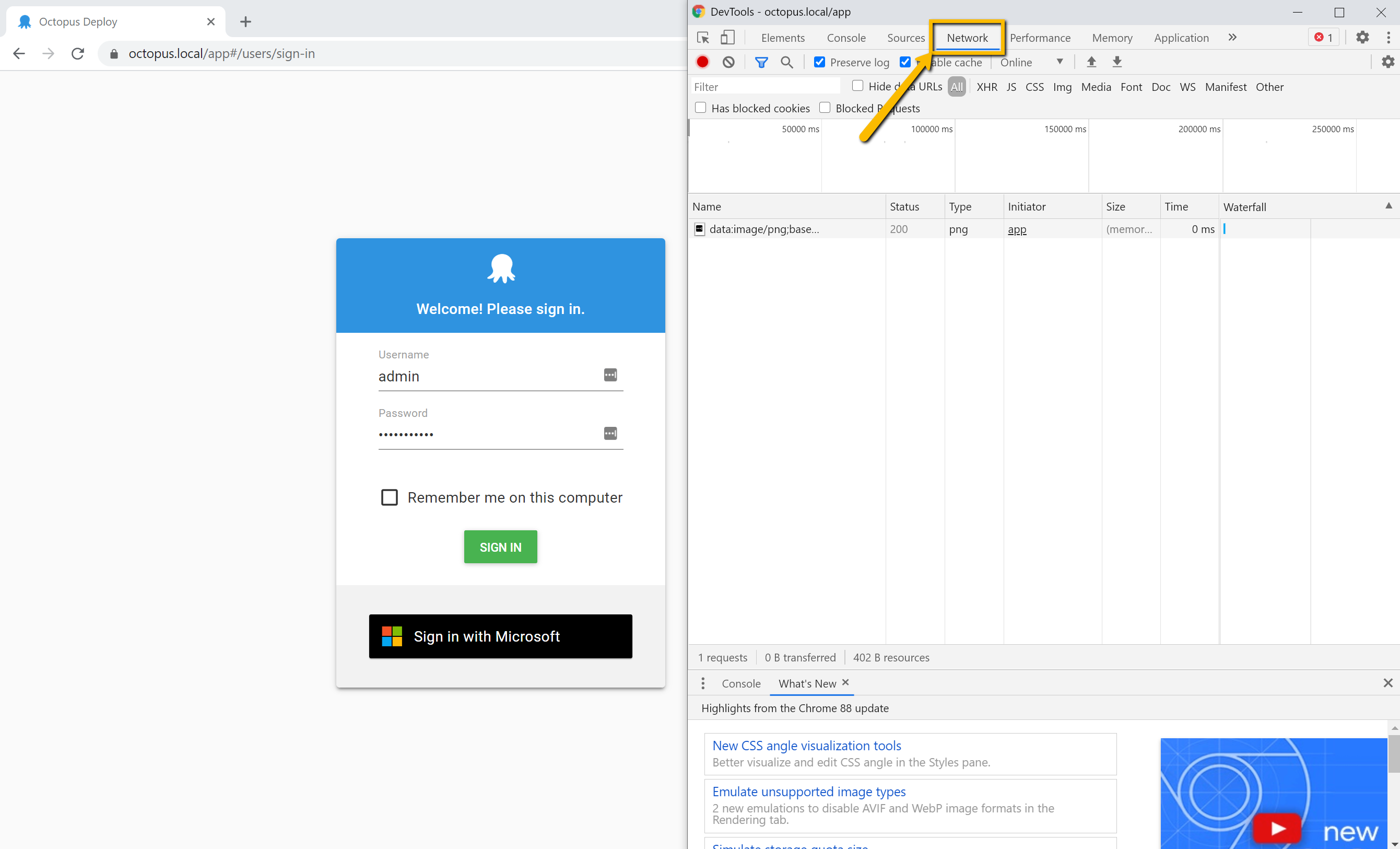Select the Inspect element cursor icon
The image size is (1400, 849).
pos(703,38)
